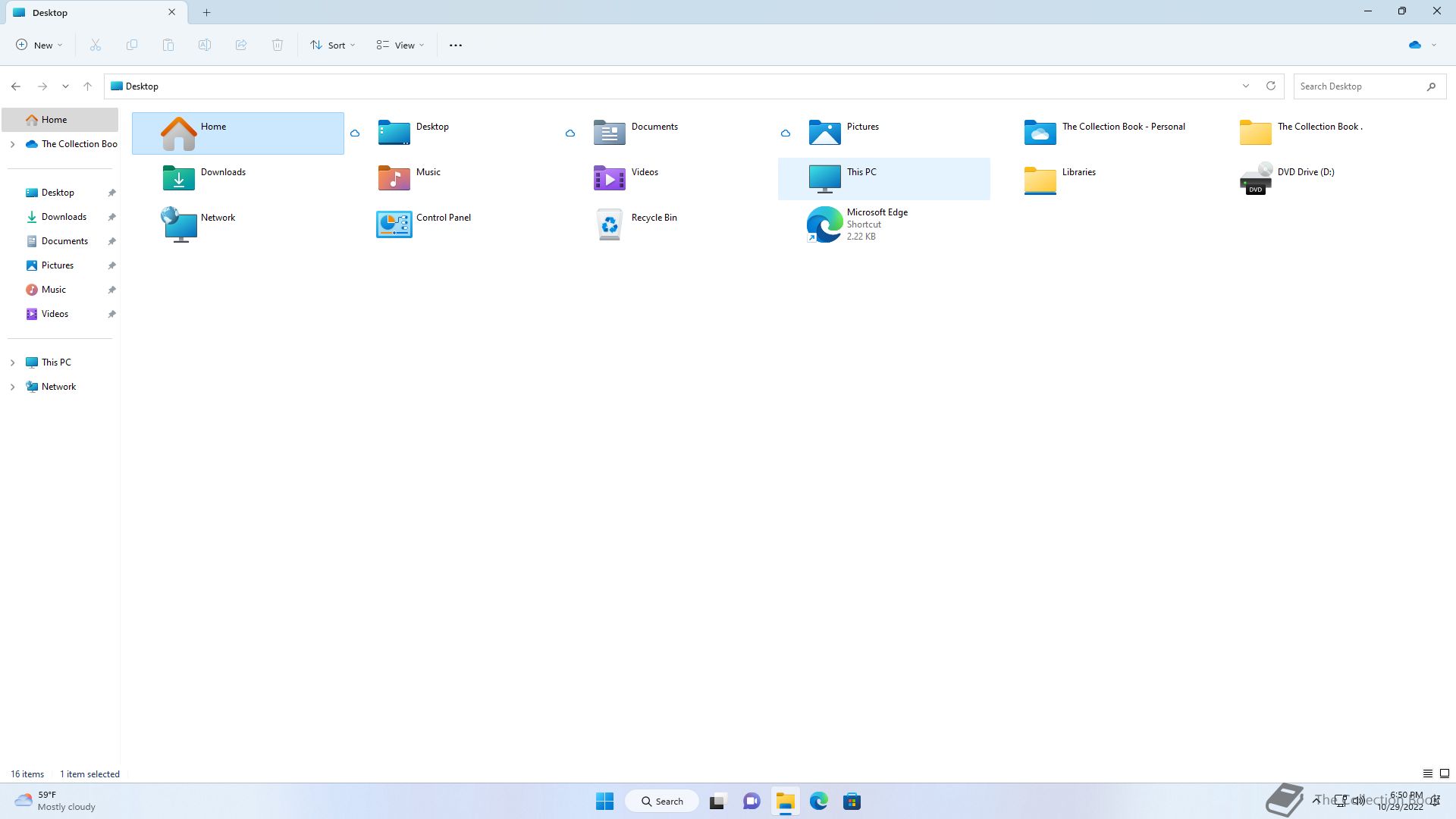The image size is (1456, 819).
Task: Click the New button
Action: tap(39, 45)
